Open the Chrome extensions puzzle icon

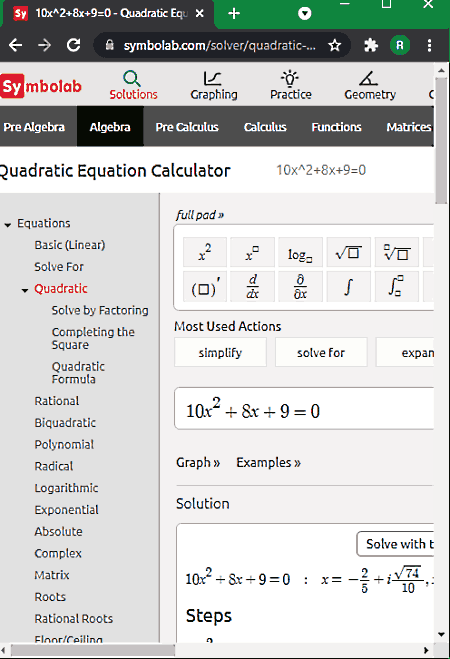[x=371, y=45]
